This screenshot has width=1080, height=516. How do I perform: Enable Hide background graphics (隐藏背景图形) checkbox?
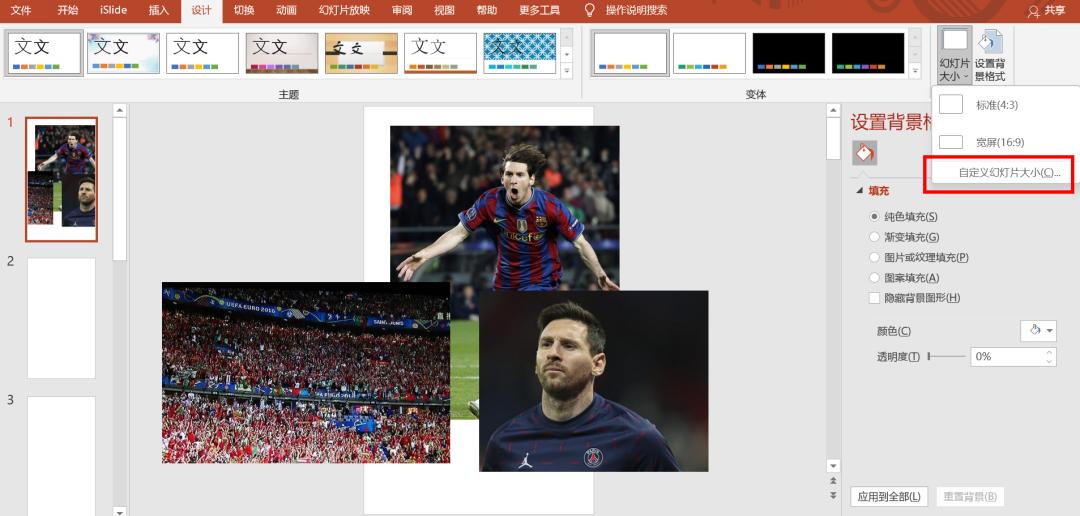coord(875,298)
